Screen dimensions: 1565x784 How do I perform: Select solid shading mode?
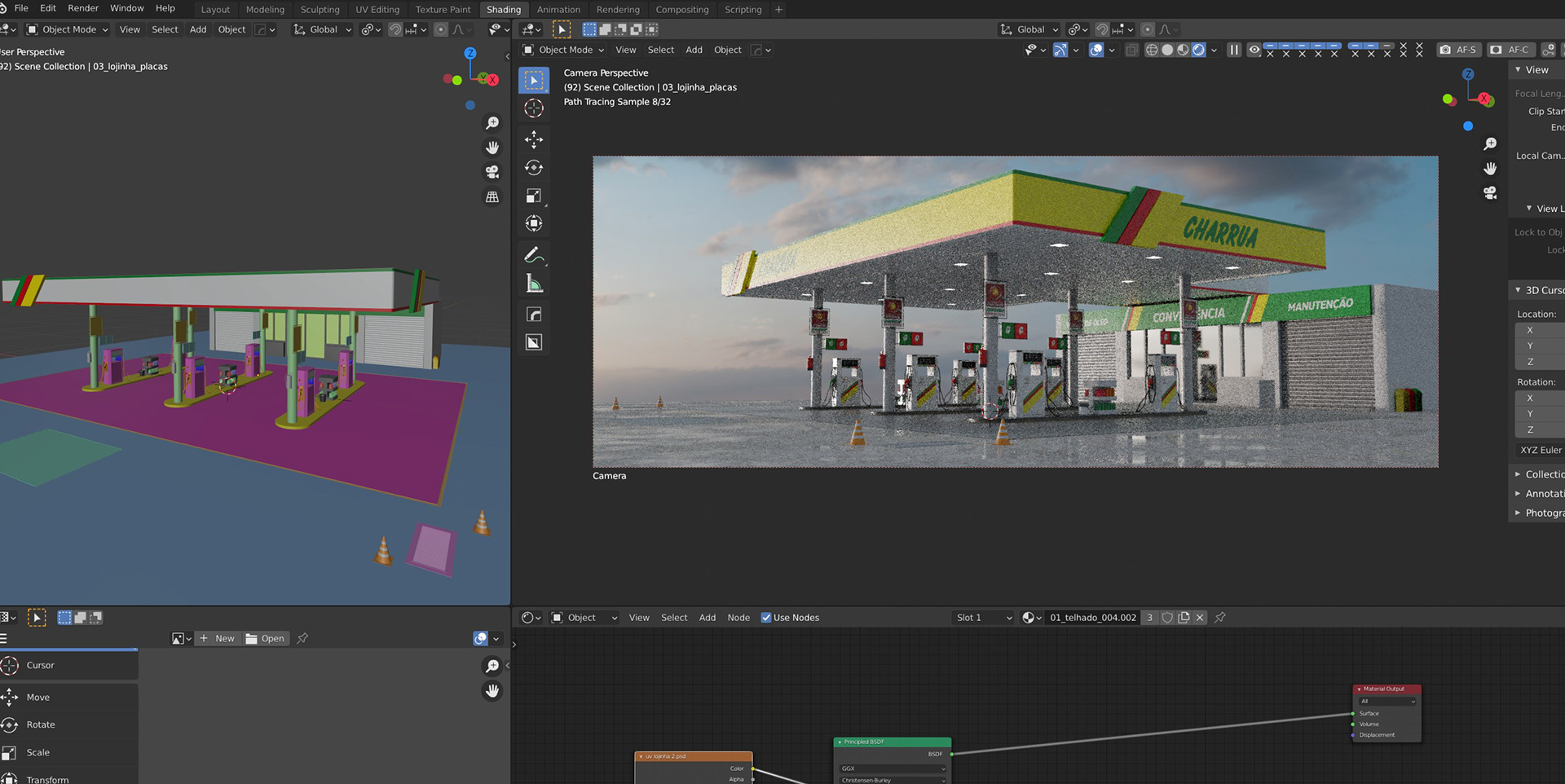(1167, 50)
